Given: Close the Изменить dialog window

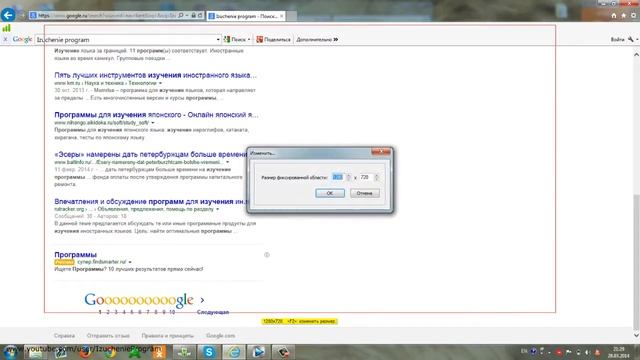Looking at the screenshot, I should [x=380, y=152].
